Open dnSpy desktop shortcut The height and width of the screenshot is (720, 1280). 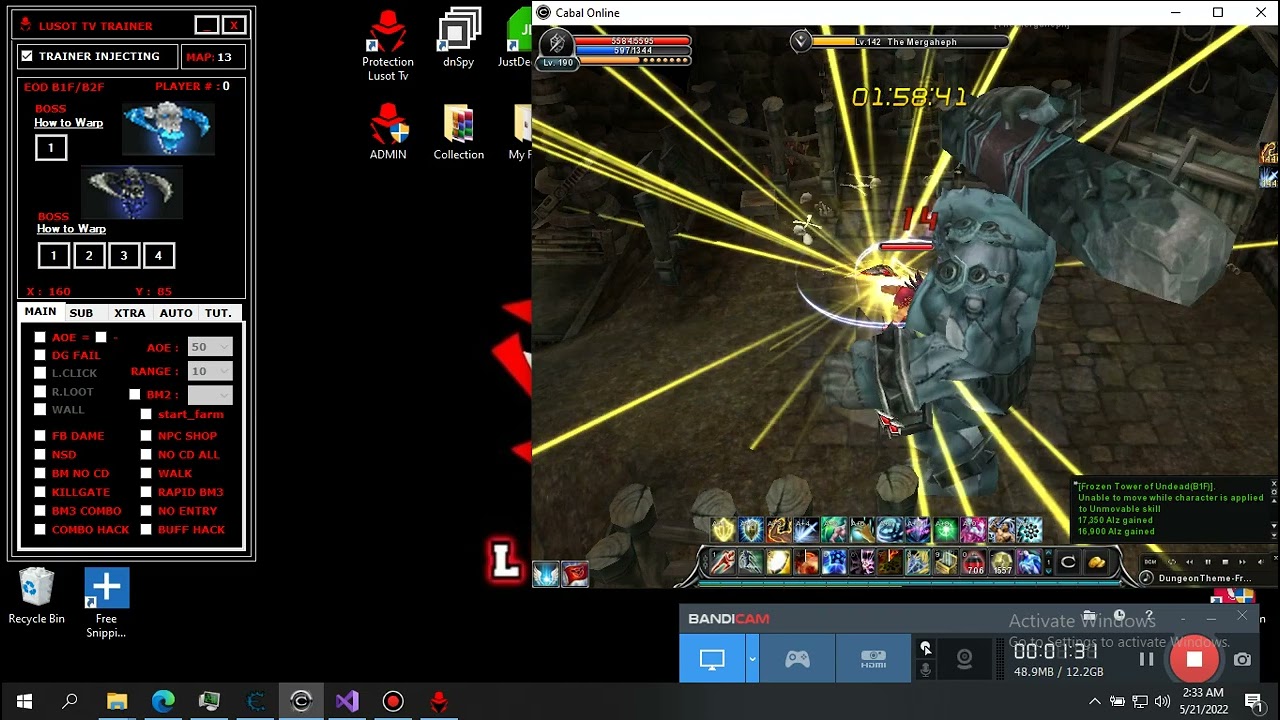(x=458, y=40)
